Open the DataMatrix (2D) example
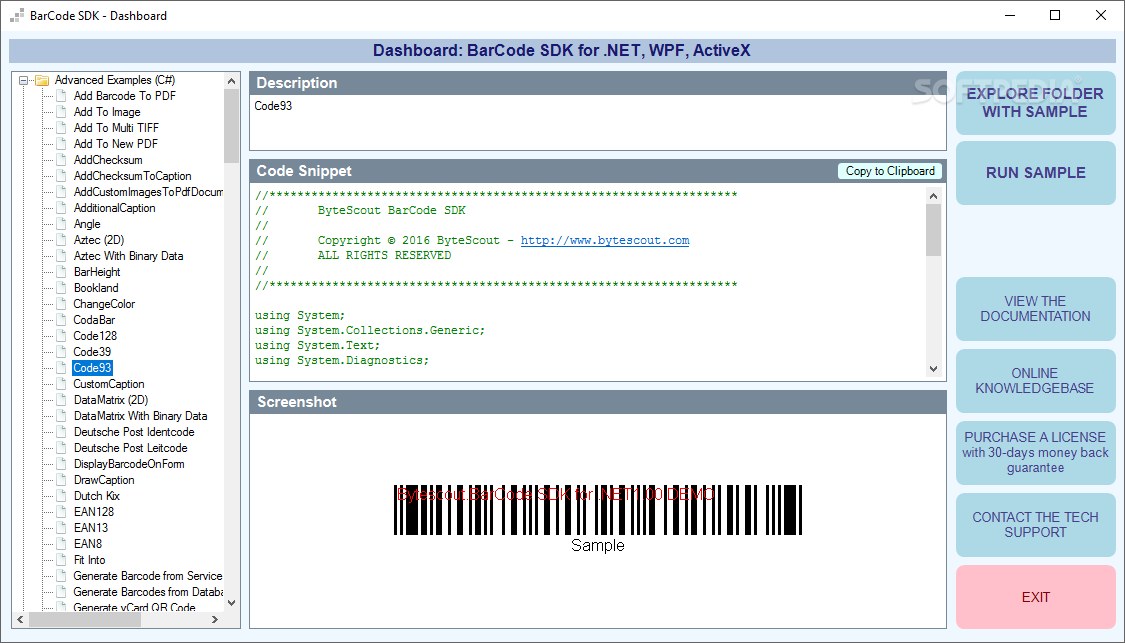This screenshot has height=643, width=1125. (x=110, y=400)
